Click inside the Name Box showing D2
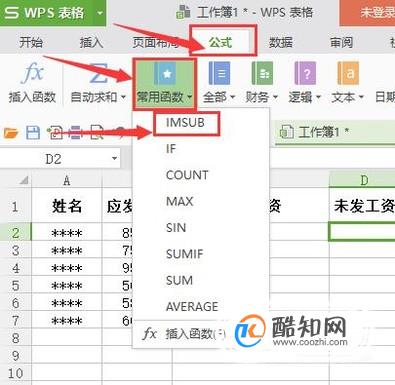This screenshot has height=385, width=395. click(53, 159)
